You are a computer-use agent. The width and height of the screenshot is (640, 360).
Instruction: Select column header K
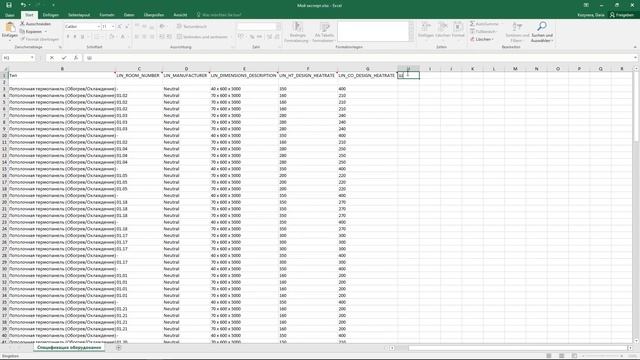[473, 69]
